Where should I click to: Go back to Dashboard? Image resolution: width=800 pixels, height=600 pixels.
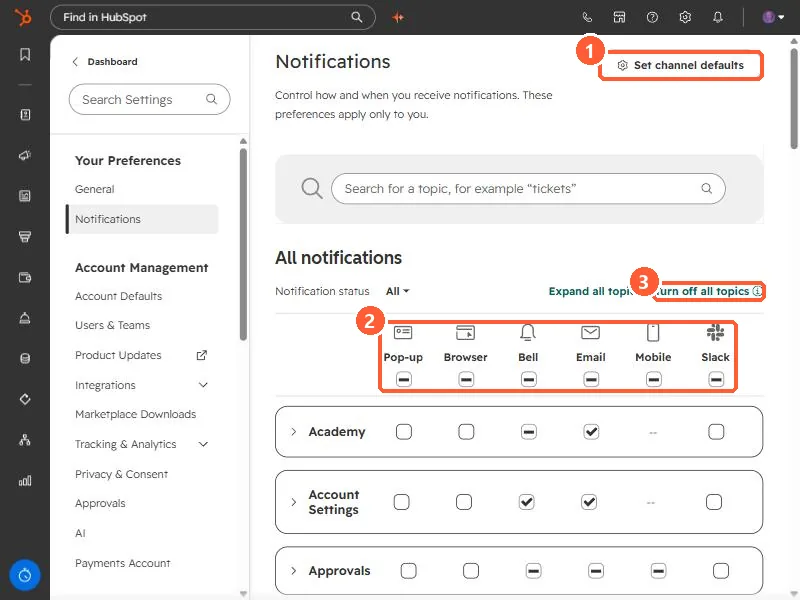pyautogui.click(x=105, y=62)
